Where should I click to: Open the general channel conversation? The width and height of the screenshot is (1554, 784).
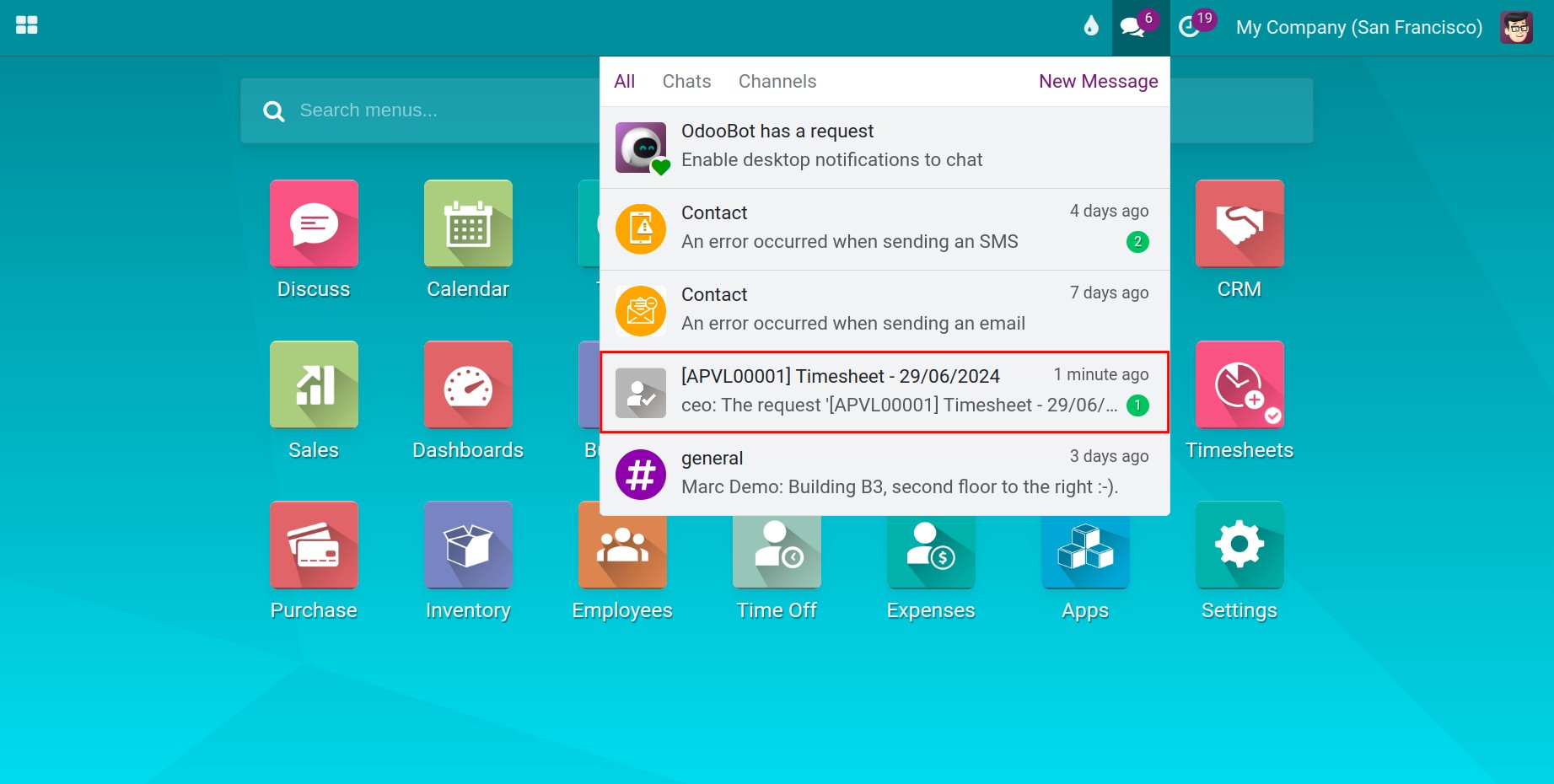tap(885, 474)
